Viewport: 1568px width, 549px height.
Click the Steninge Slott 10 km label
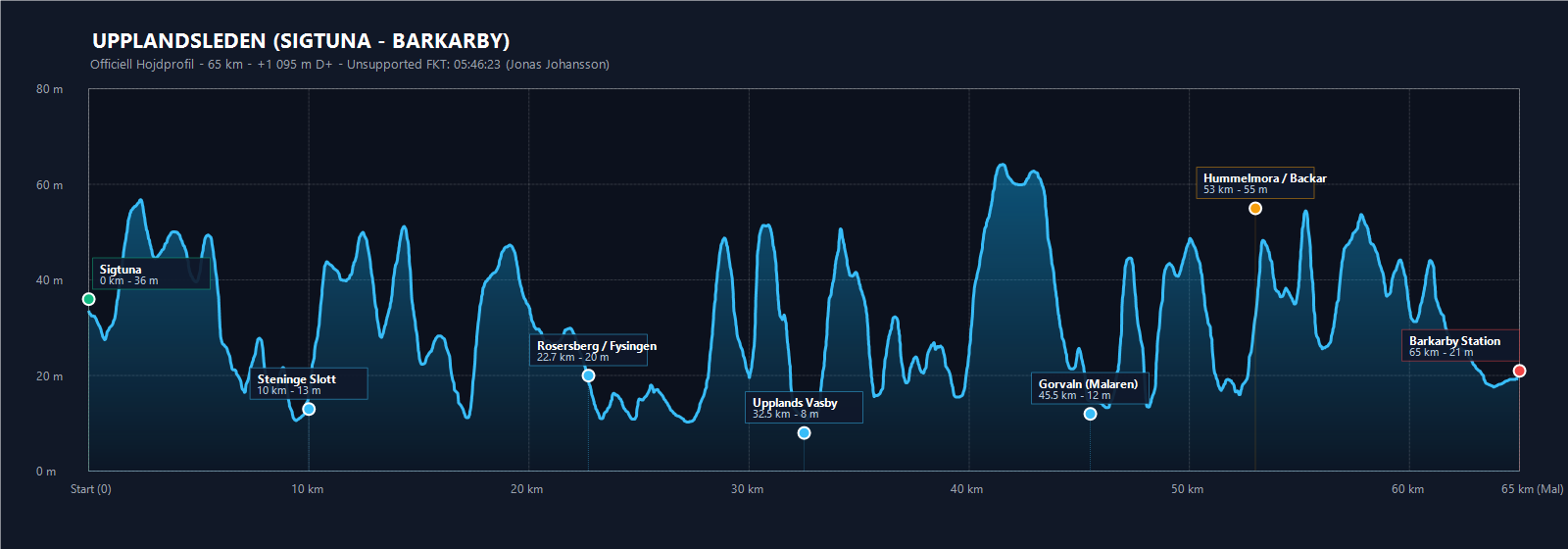point(309,383)
